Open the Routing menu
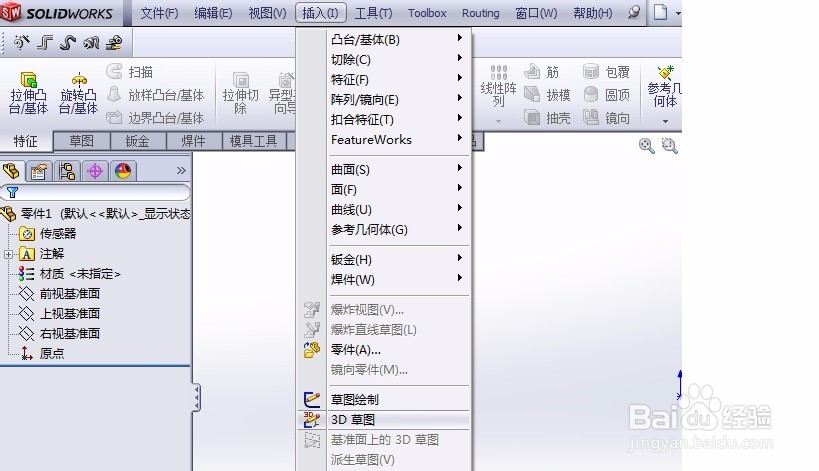Screen dimensions: 819x471 tap(481, 13)
